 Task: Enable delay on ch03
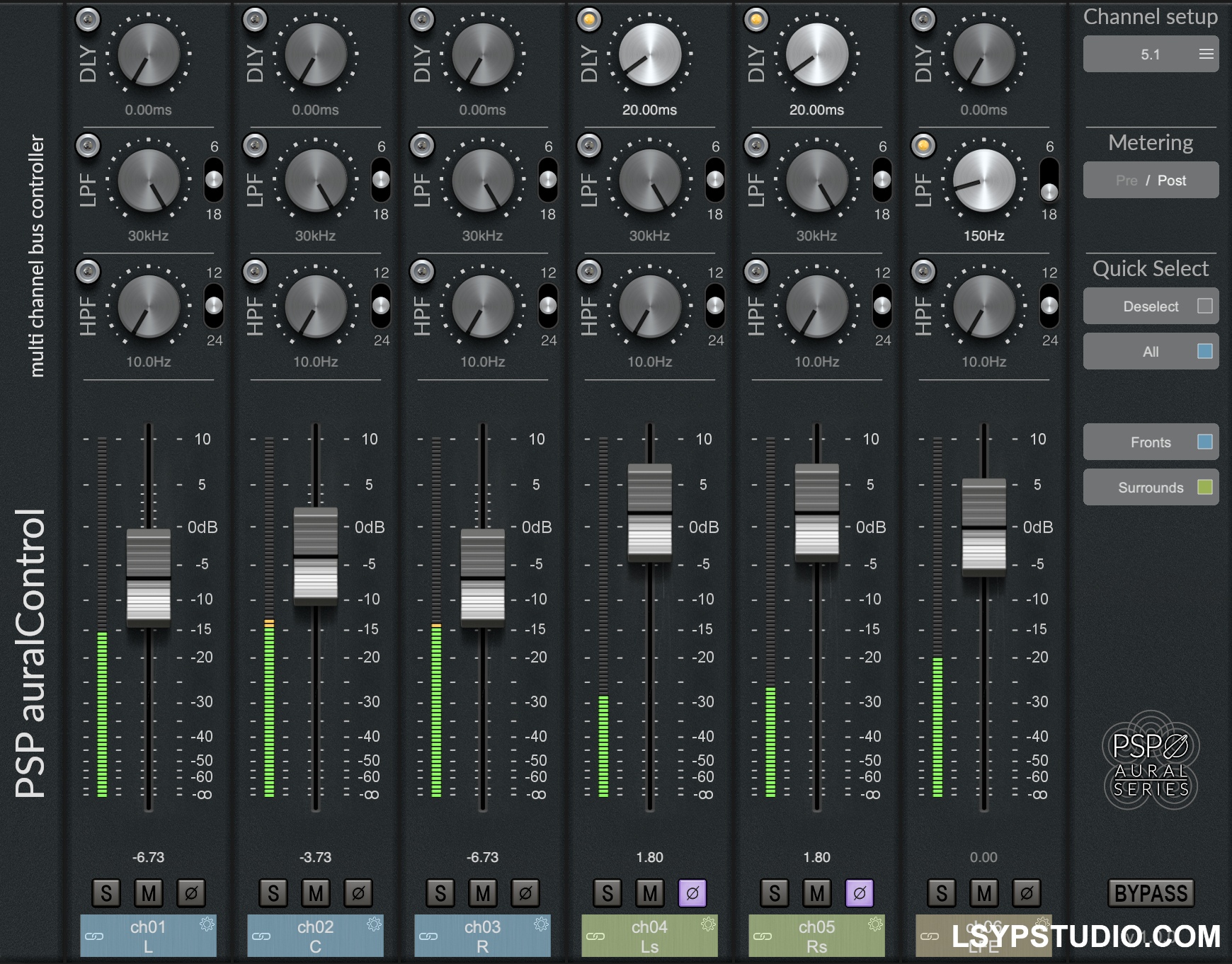pyautogui.click(x=422, y=20)
